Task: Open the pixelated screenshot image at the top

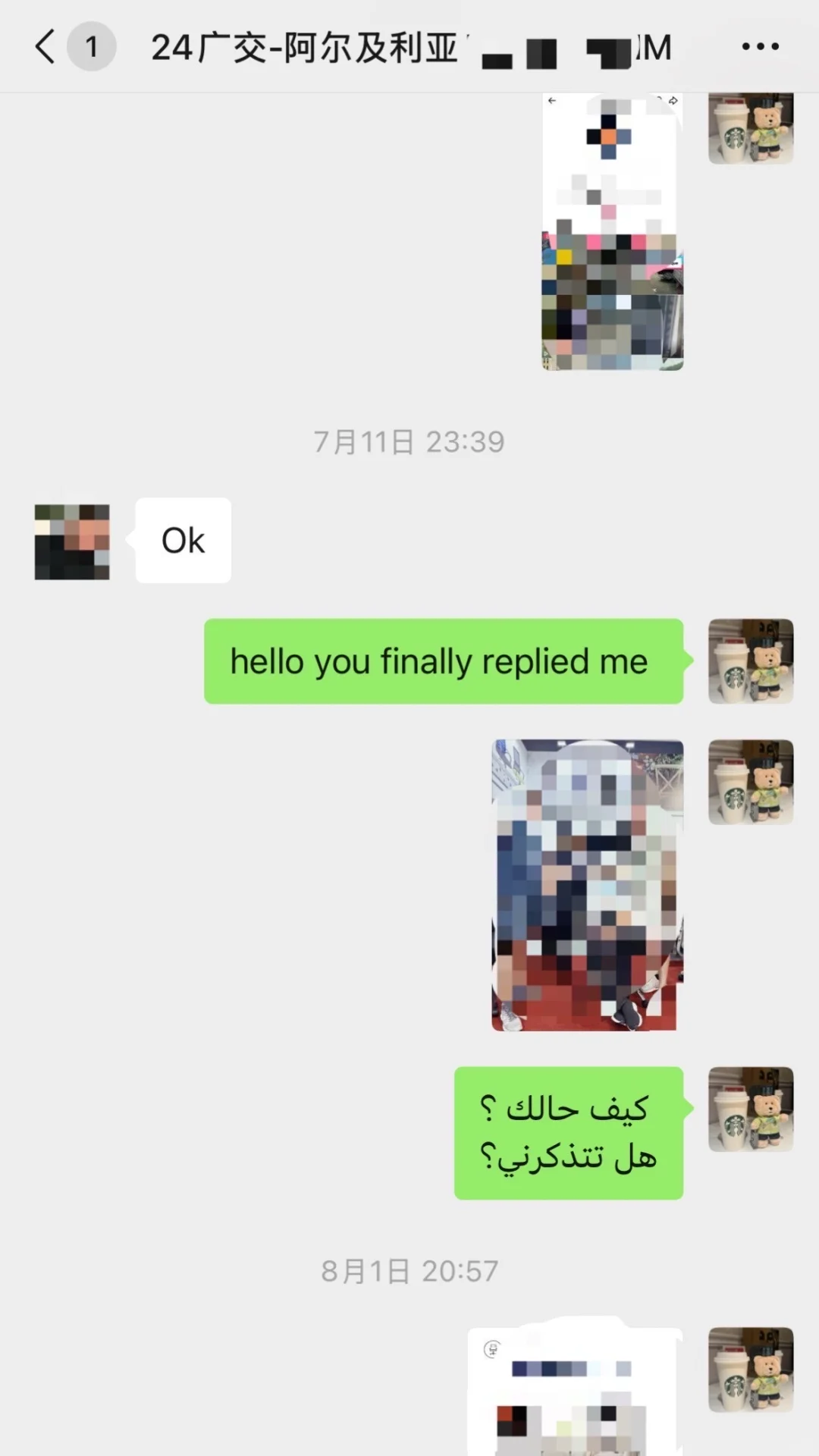Action: pos(613,231)
